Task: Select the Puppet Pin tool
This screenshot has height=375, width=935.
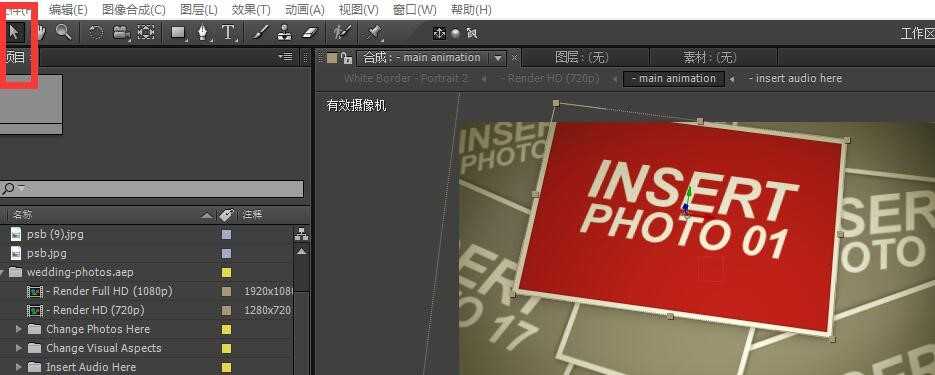Action: click(375, 32)
